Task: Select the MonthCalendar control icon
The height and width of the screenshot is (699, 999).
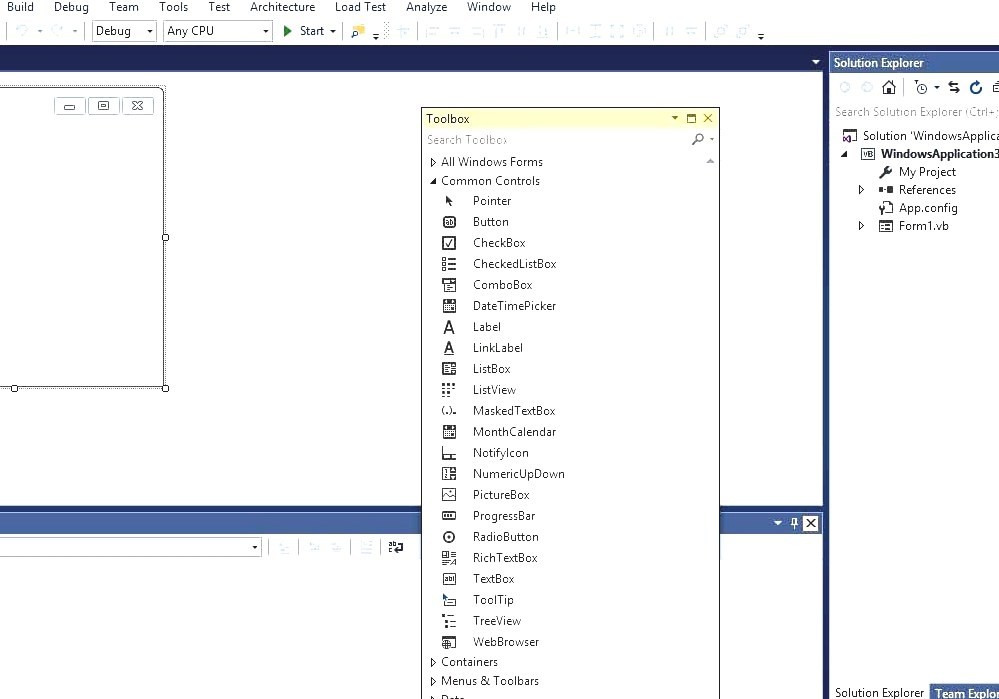Action: coord(449,432)
